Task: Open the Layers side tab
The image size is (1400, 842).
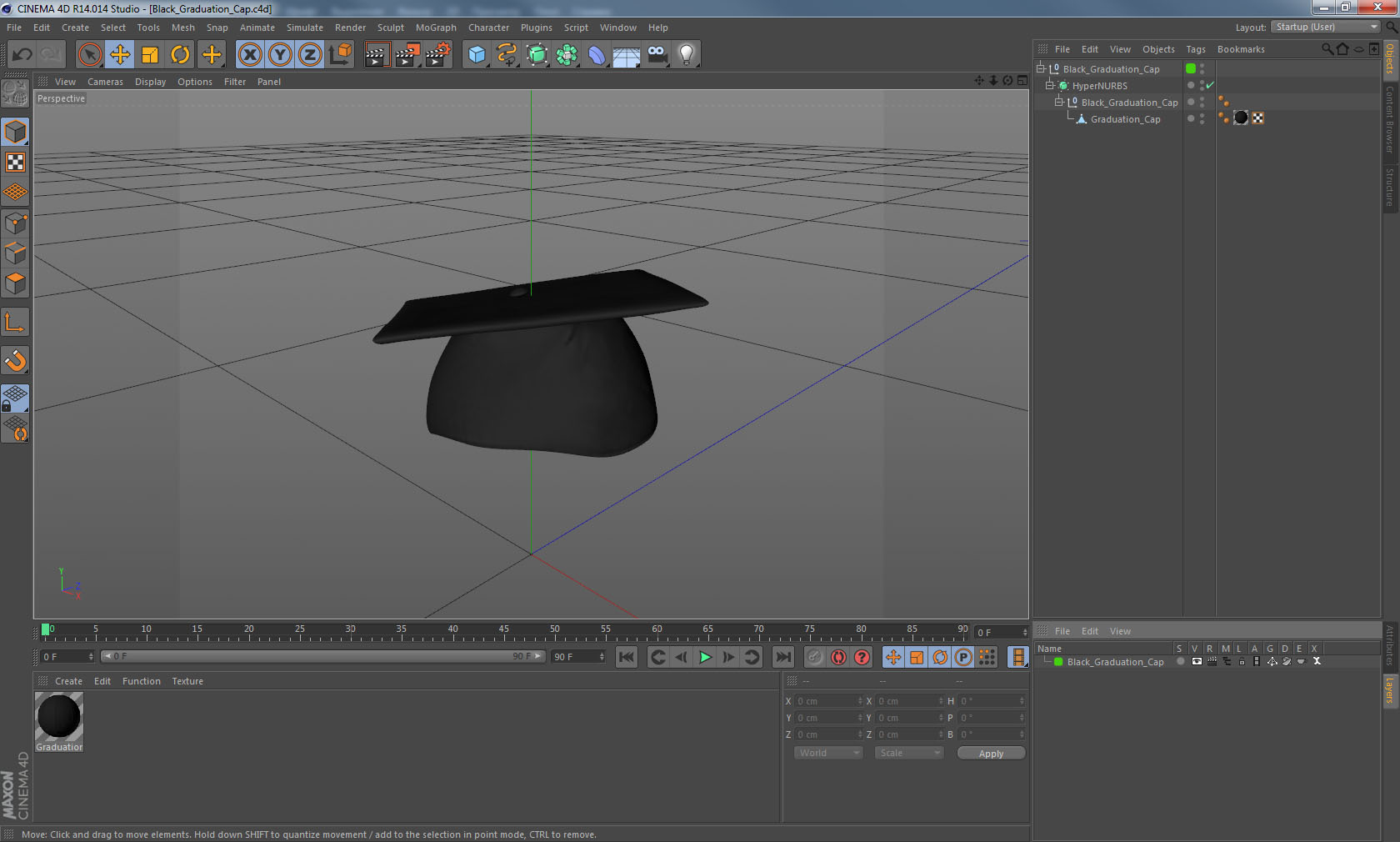Action: coord(1390,691)
